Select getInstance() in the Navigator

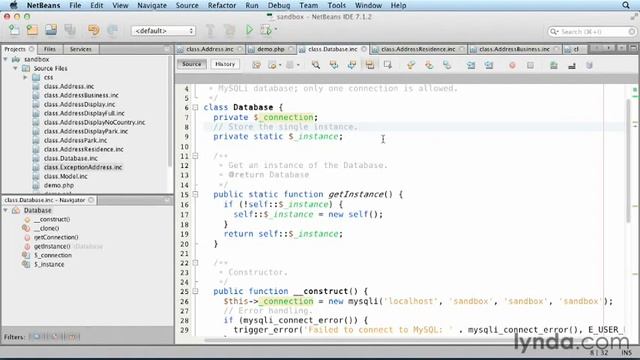tap(52, 246)
